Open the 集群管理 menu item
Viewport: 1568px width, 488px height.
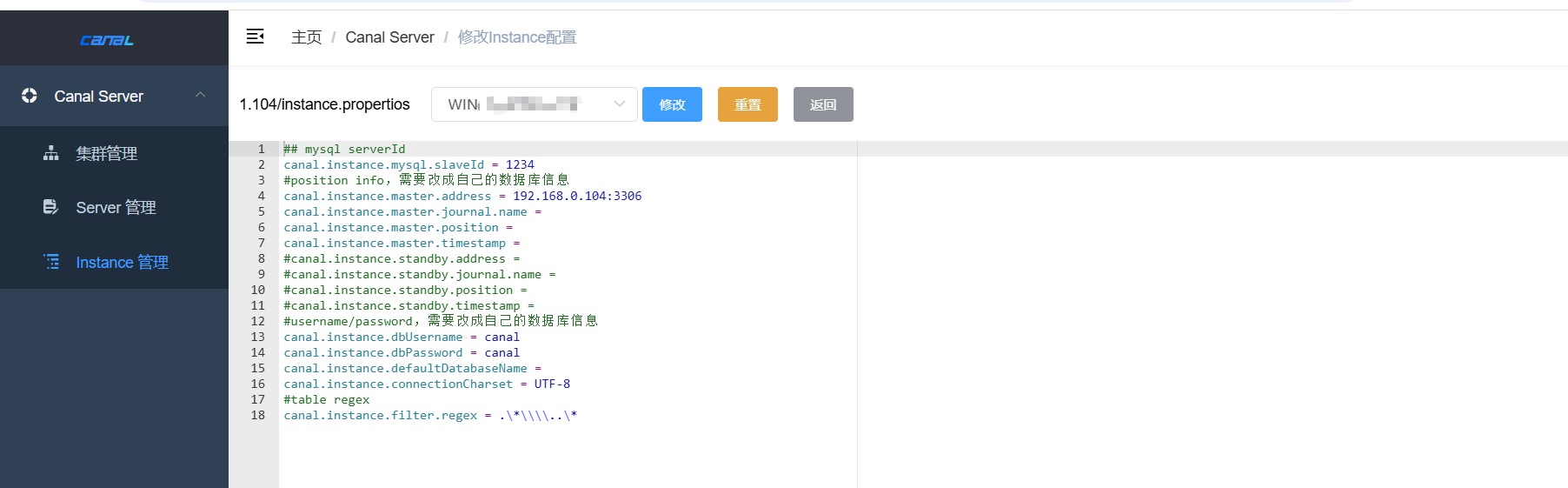(x=114, y=153)
